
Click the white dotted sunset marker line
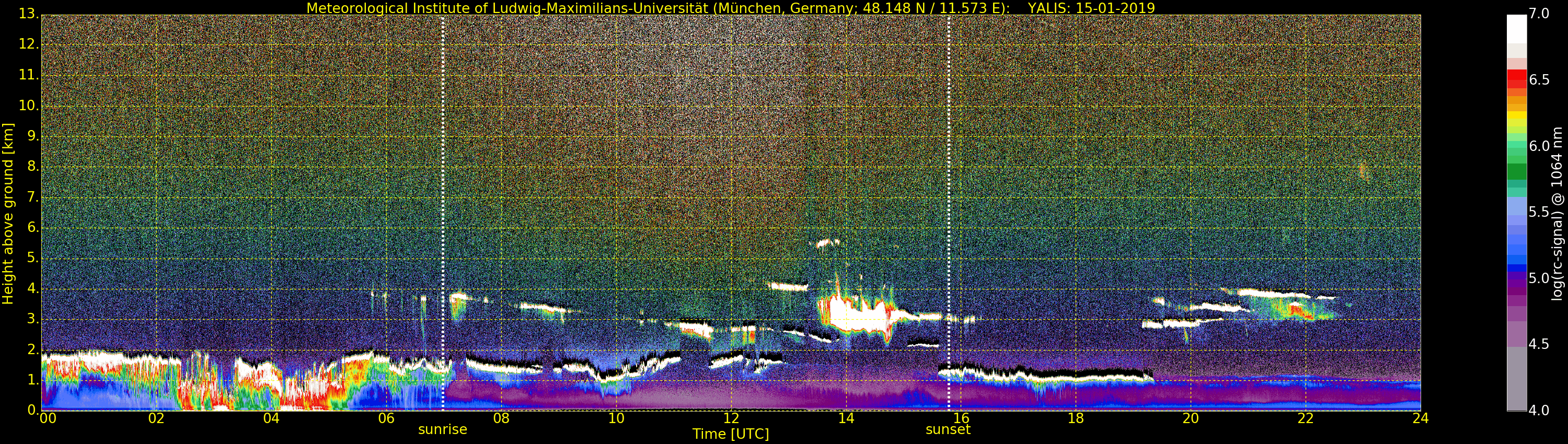pos(948,212)
